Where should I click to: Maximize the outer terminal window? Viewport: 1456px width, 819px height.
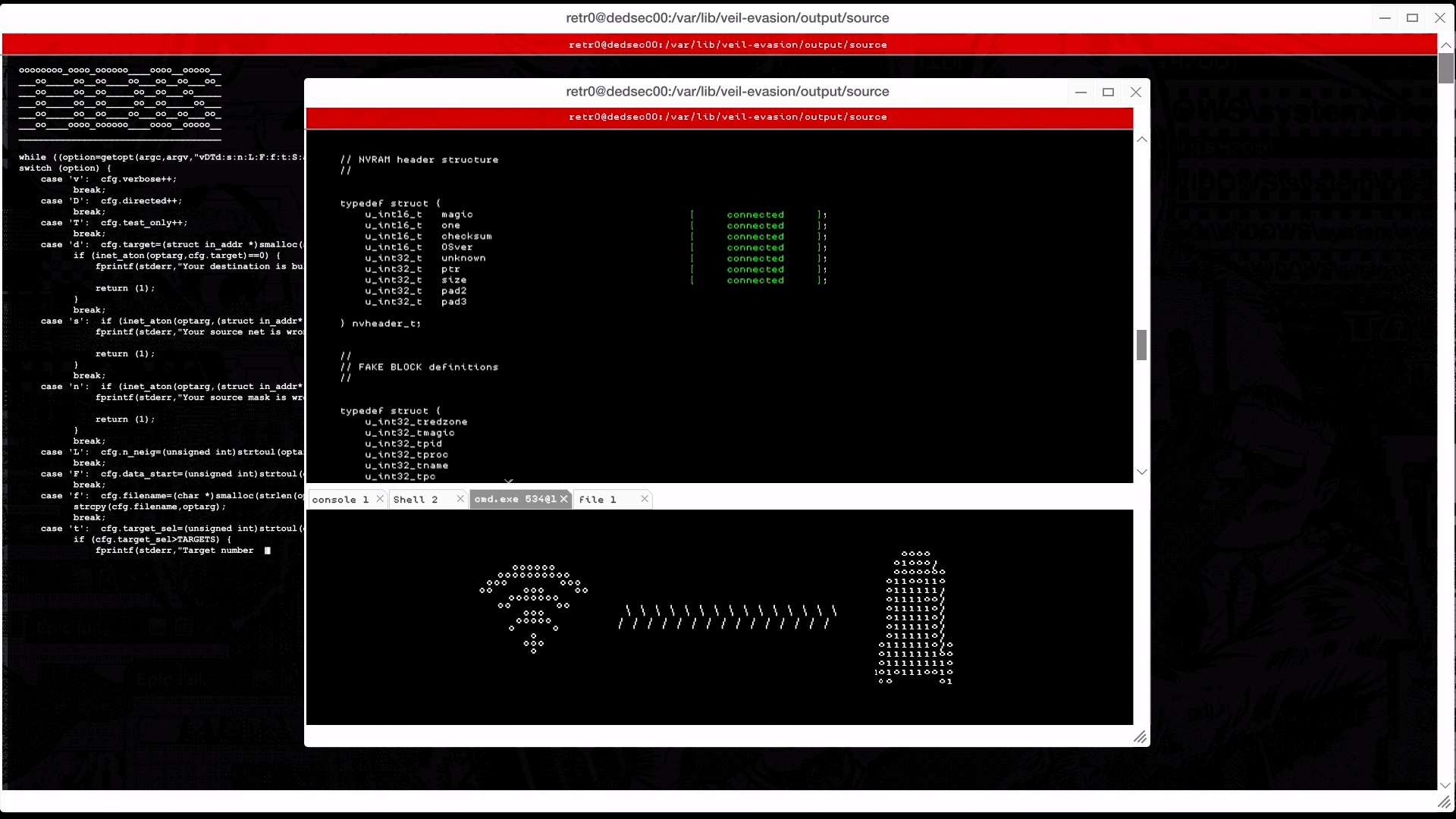pyautogui.click(x=1412, y=18)
